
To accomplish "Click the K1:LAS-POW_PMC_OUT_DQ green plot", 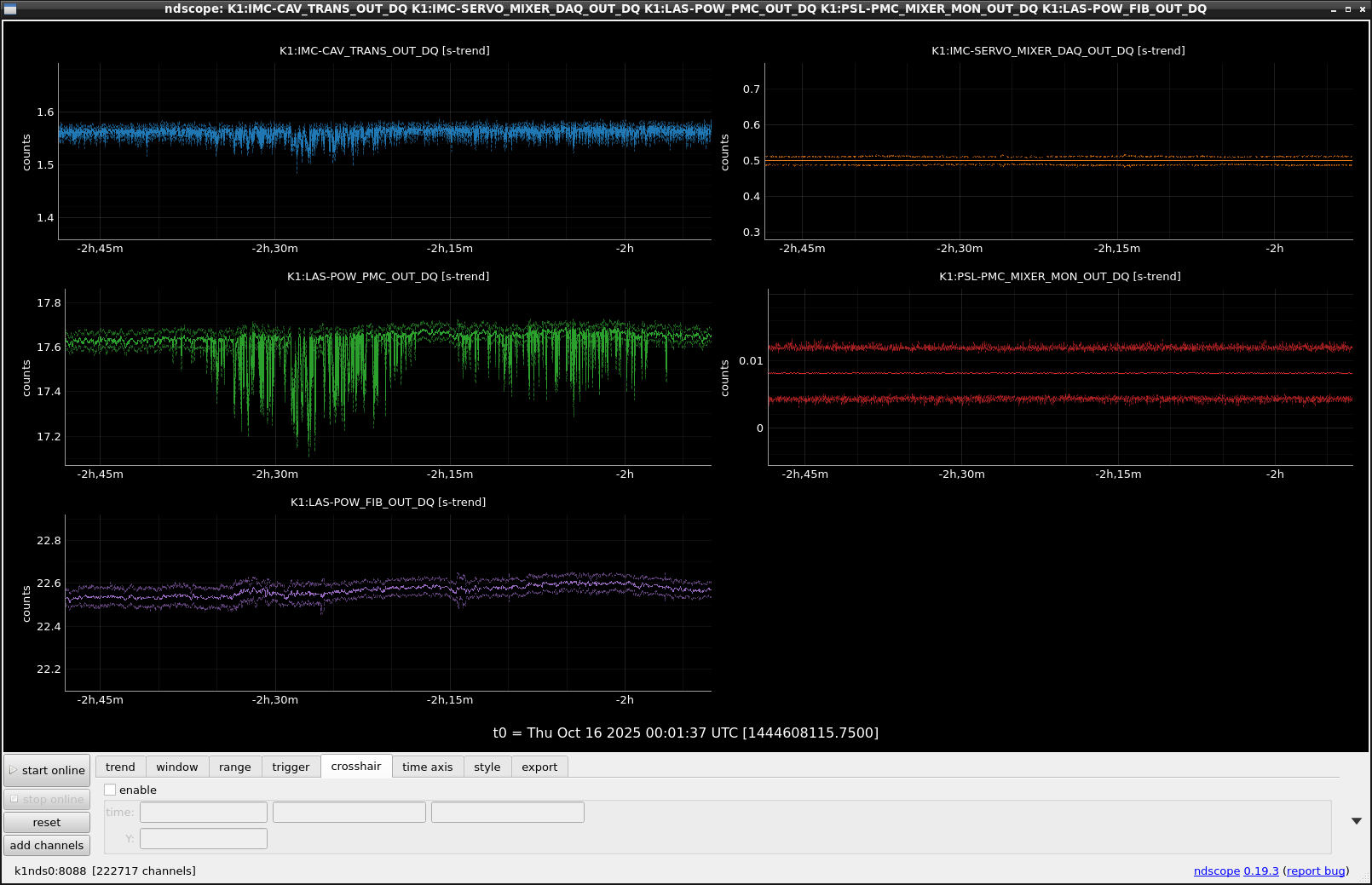I will (x=388, y=376).
